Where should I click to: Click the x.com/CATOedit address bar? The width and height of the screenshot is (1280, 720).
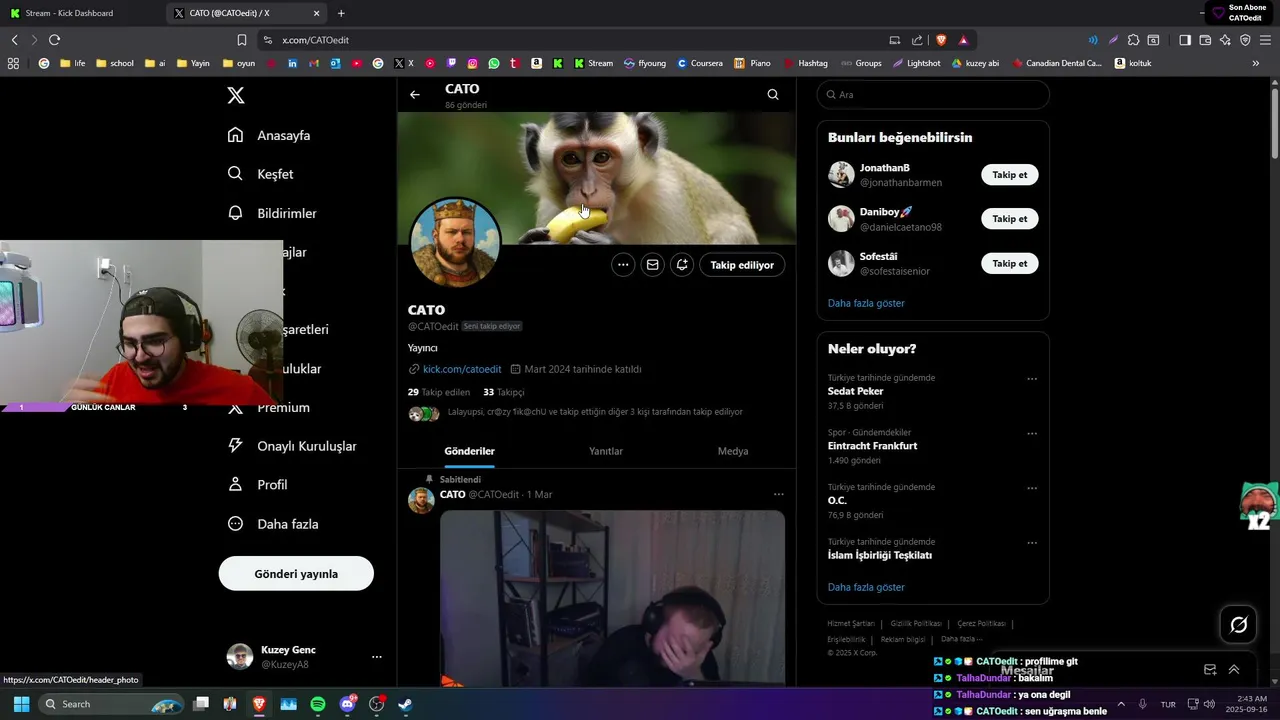point(570,40)
